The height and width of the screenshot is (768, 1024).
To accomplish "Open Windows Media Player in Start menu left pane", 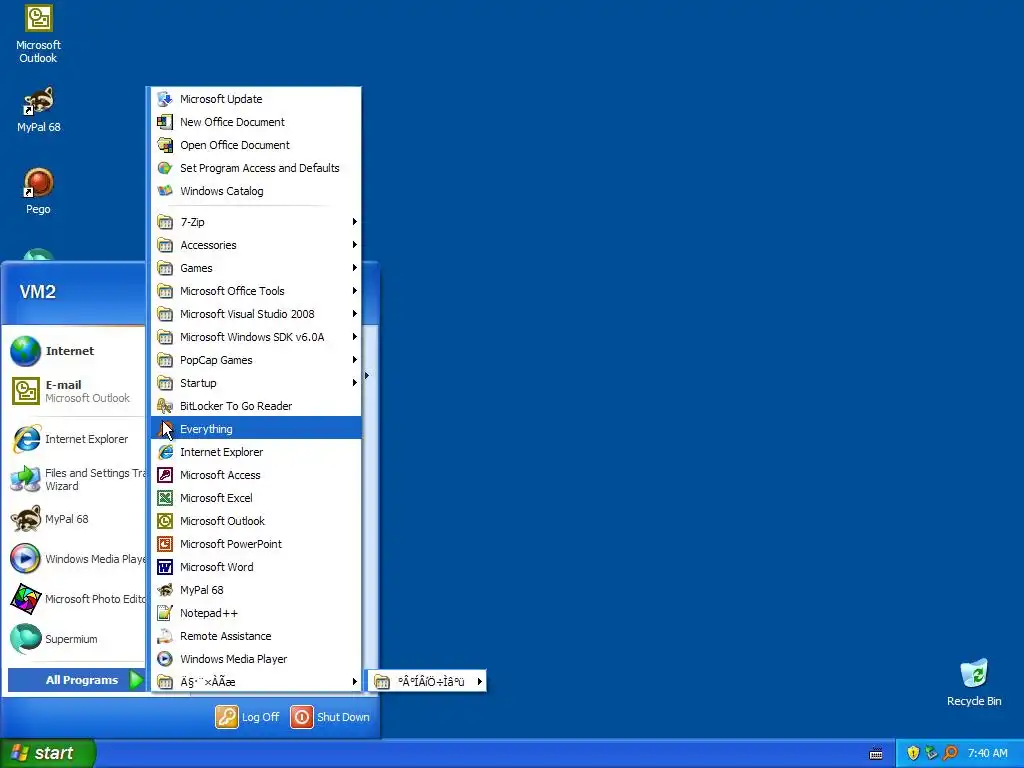I will 76,559.
